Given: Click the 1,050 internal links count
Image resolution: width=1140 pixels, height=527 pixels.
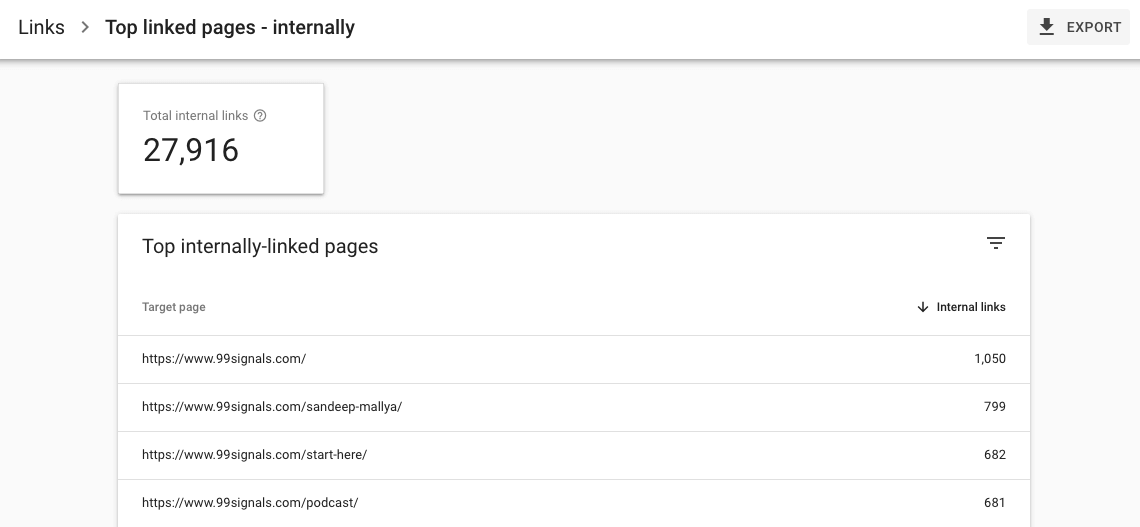Looking at the screenshot, I should coord(989,359).
